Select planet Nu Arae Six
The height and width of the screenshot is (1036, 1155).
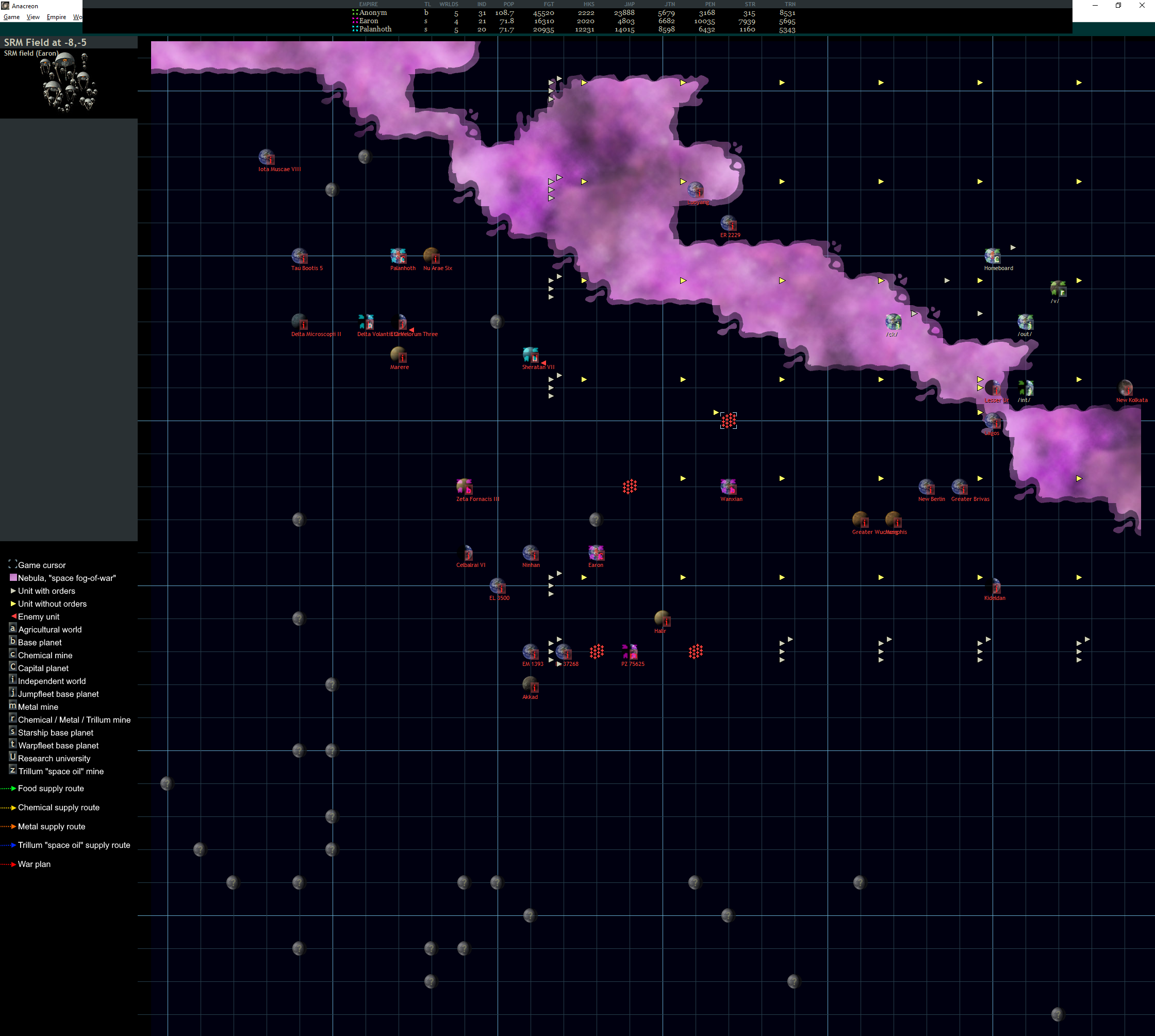click(x=432, y=256)
